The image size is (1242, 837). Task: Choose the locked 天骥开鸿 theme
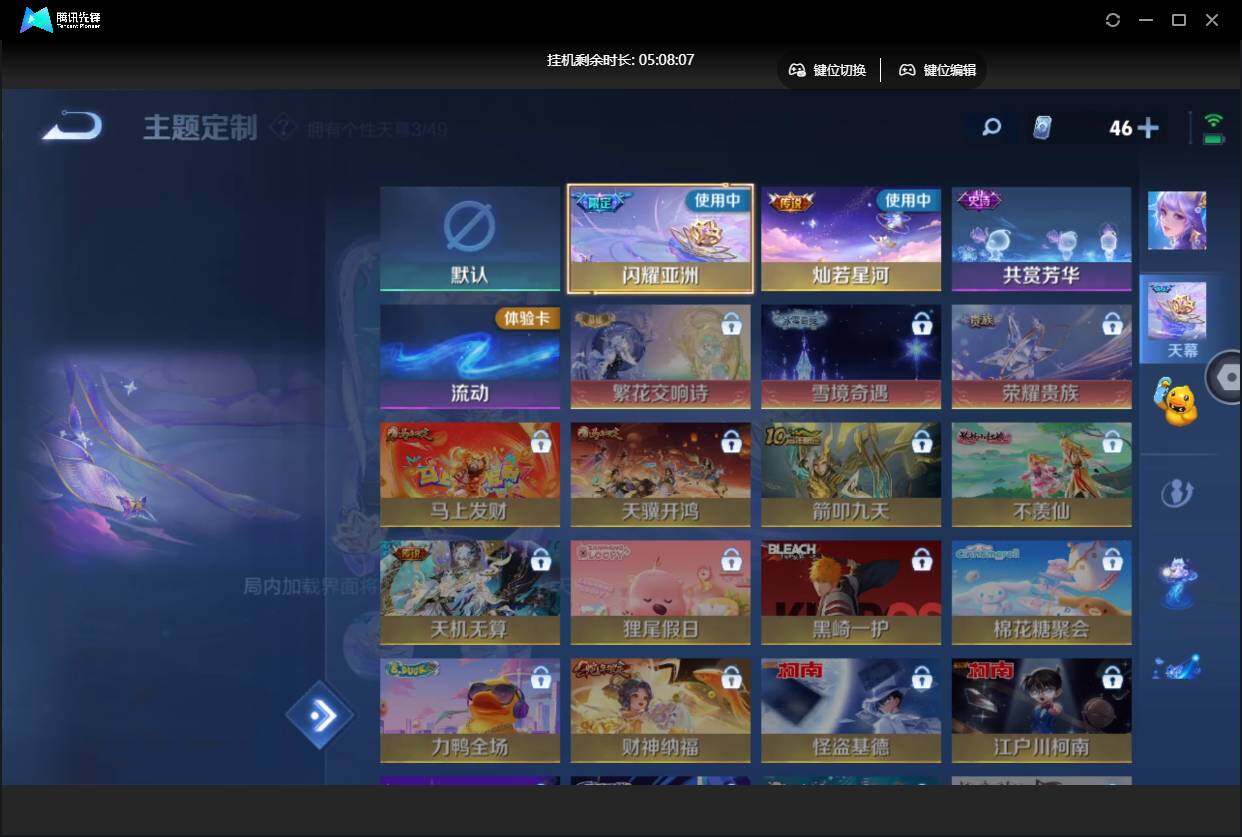(660, 475)
